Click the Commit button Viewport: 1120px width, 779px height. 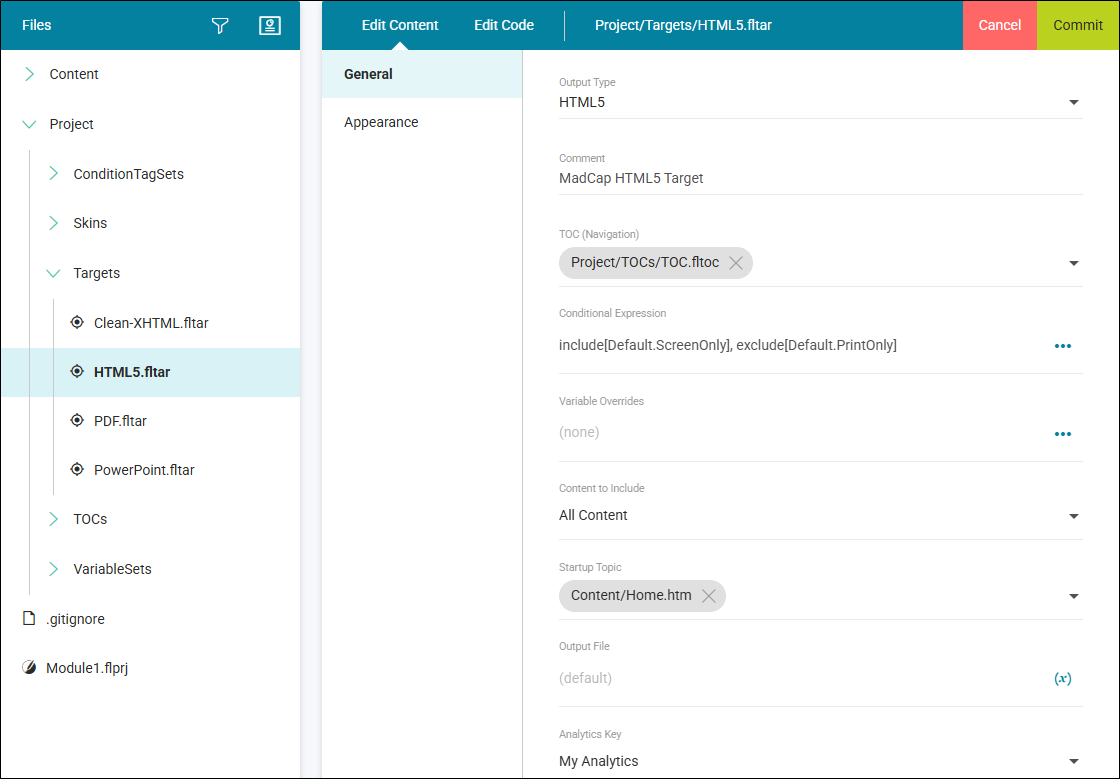(x=1078, y=25)
